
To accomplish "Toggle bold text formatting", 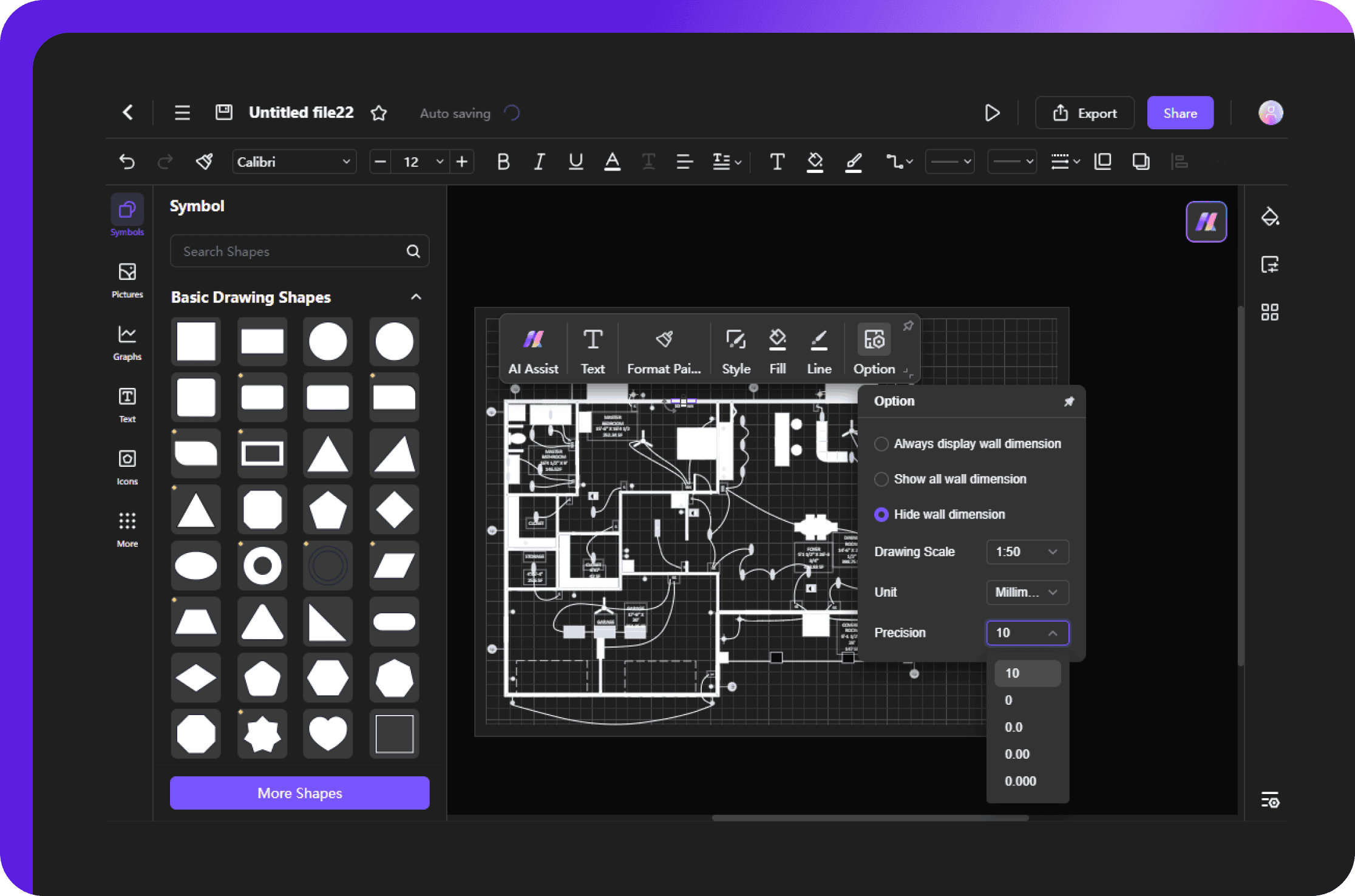I will [x=503, y=161].
